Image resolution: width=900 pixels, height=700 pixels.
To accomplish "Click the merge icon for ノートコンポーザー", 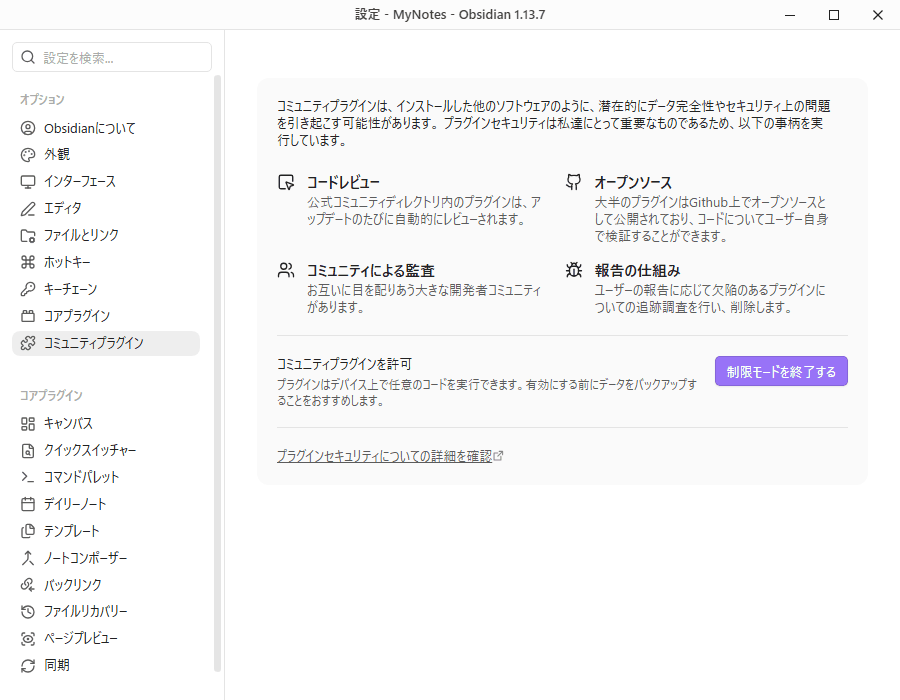I will [x=28, y=558].
